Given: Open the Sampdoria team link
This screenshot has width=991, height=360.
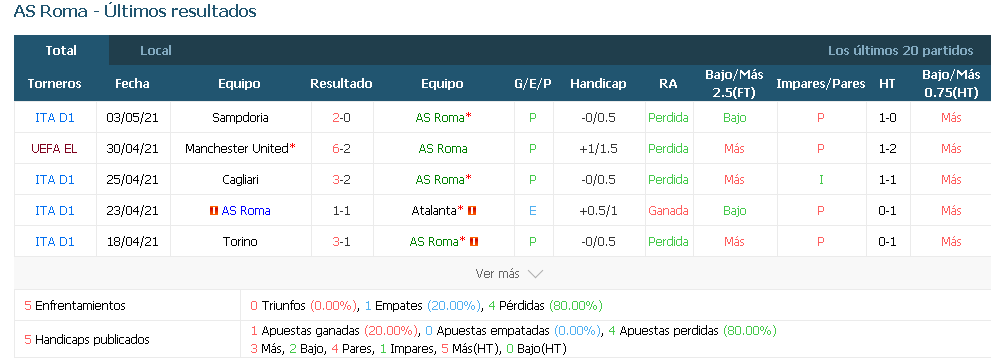Looking at the screenshot, I should point(240,117).
